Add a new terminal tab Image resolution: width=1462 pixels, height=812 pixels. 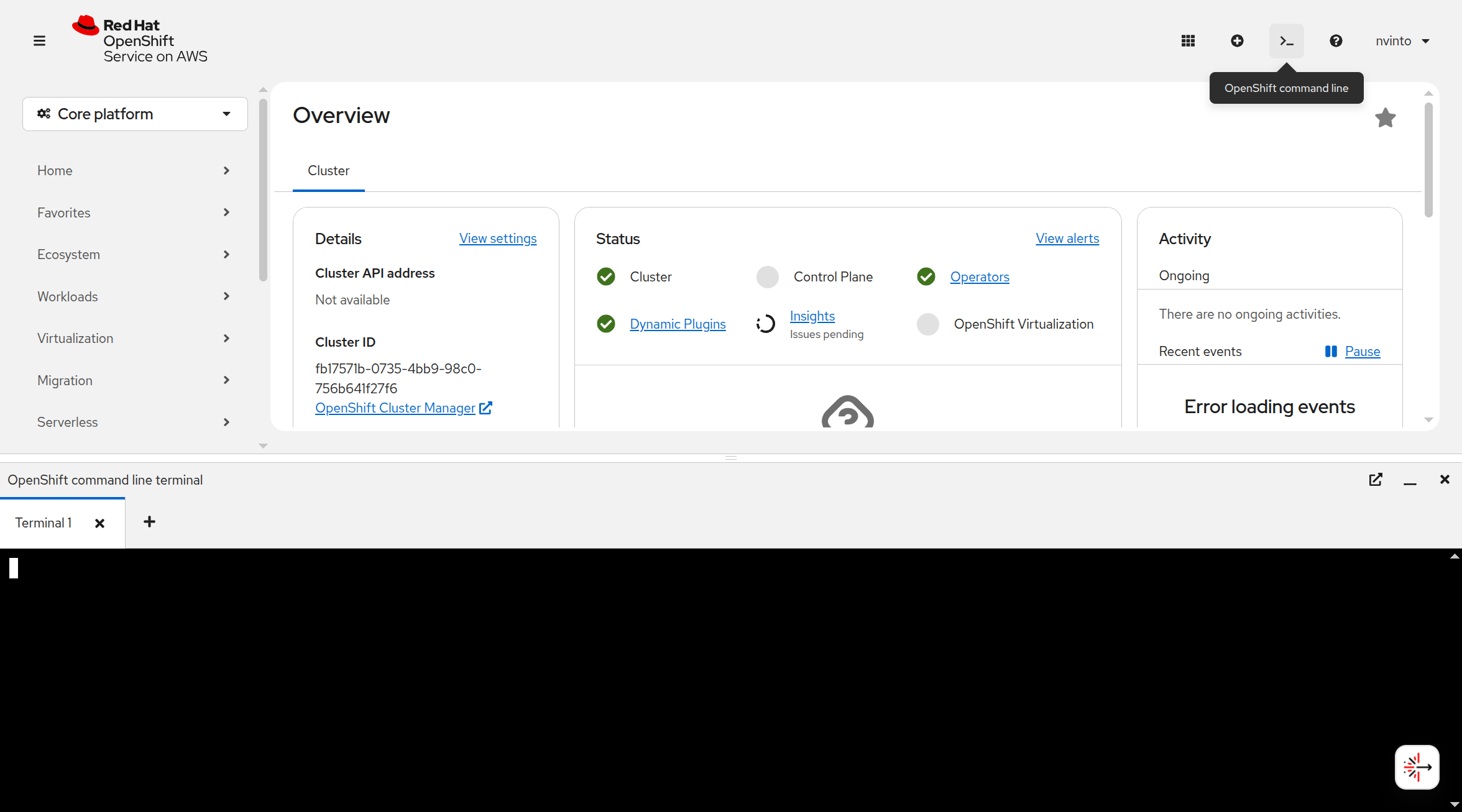[149, 522]
